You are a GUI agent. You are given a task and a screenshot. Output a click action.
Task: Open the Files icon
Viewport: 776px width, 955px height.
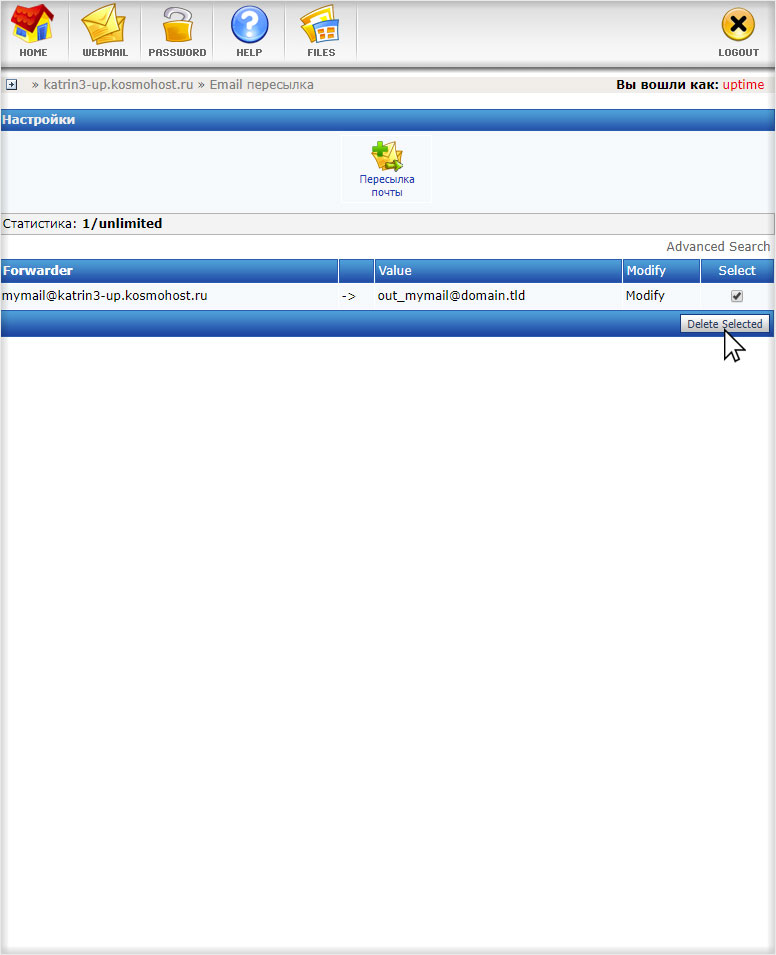click(320, 25)
